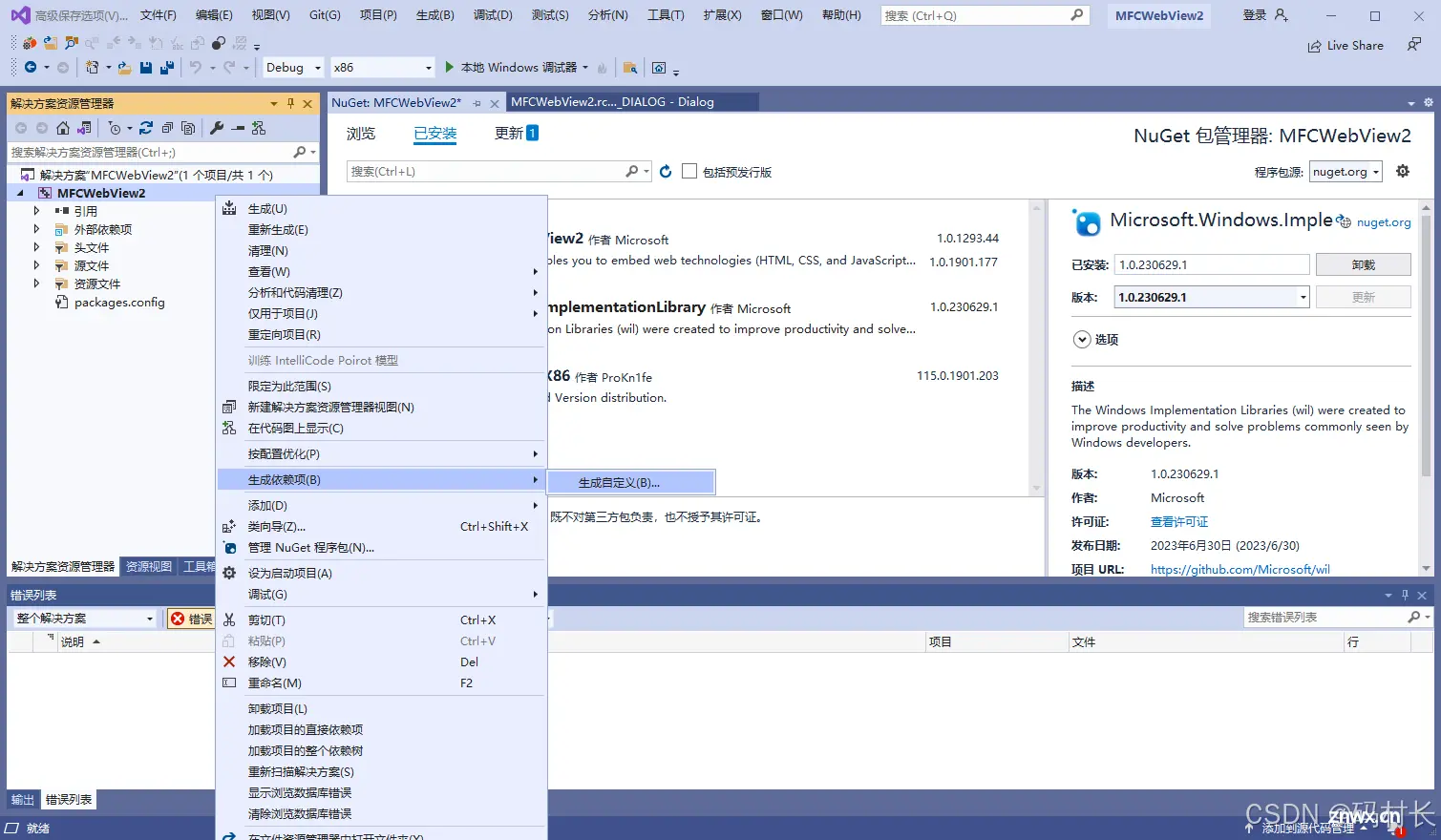Image resolution: width=1441 pixels, height=840 pixels.
Task: Open NuGet settings gear icon
Action: point(1403,171)
